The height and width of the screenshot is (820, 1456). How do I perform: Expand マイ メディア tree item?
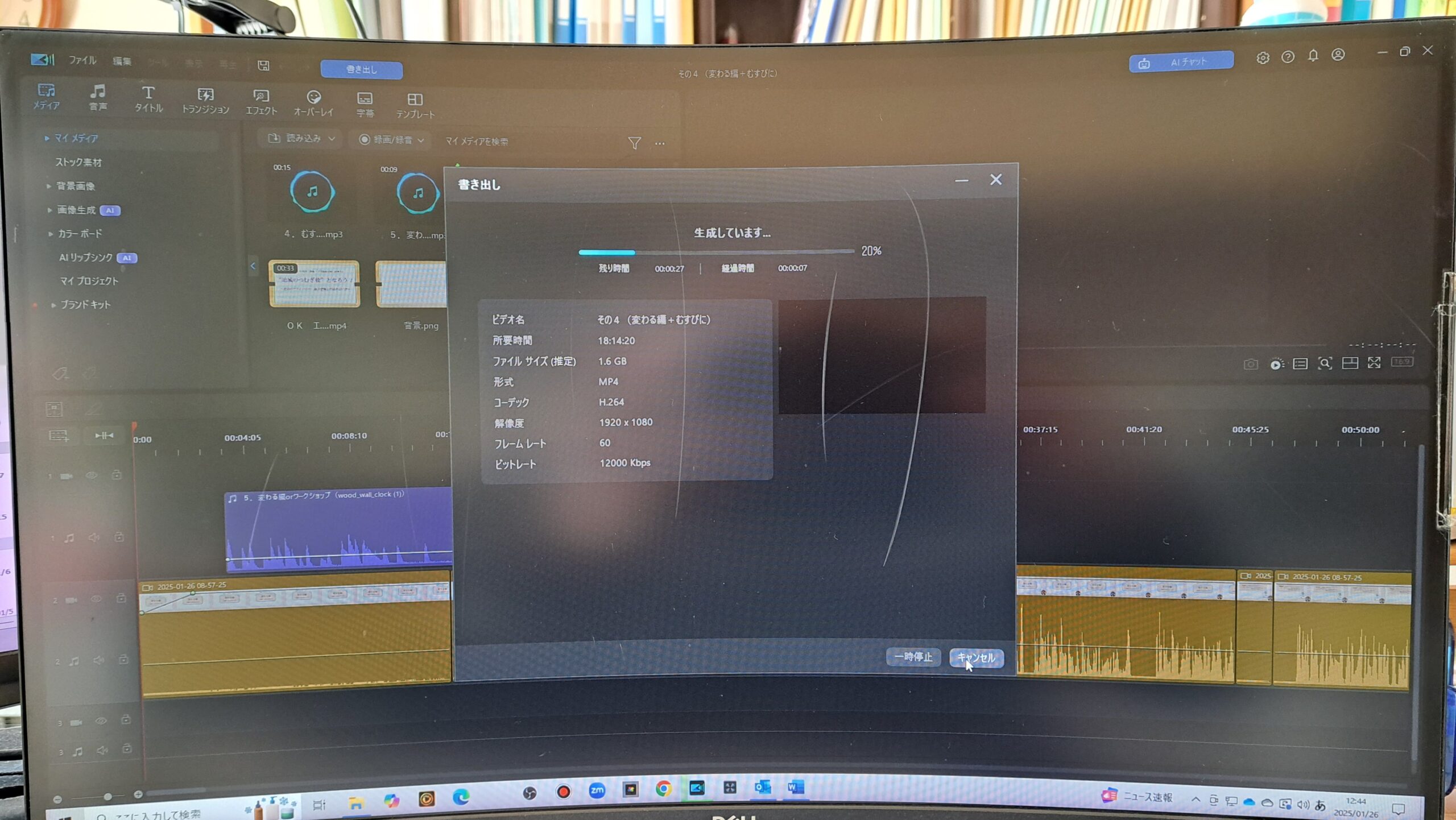[x=47, y=138]
